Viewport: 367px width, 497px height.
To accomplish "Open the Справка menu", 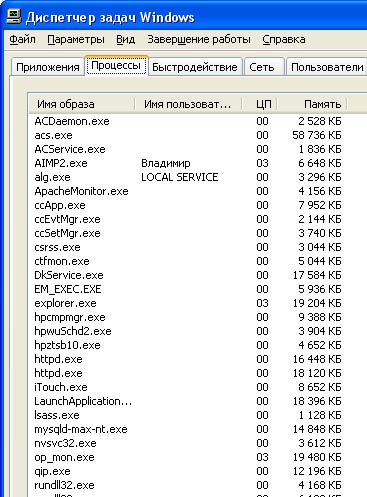I will pyautogui.click(x=284, y=39).
